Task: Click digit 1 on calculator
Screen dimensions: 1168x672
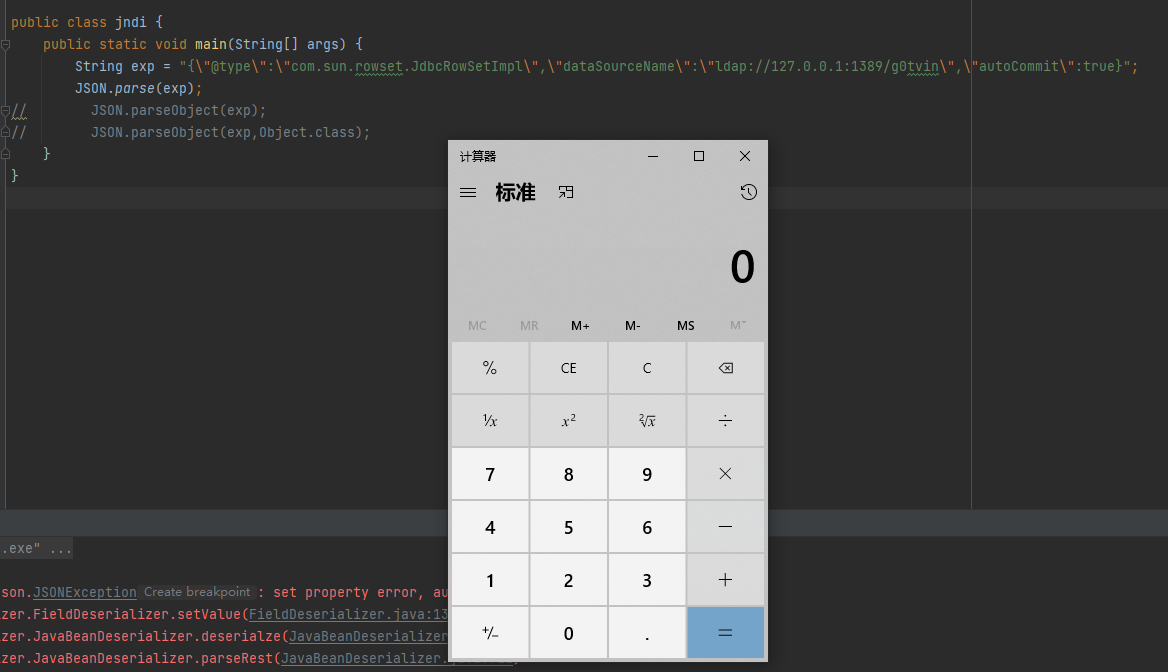Action: [x=490, y=580]
